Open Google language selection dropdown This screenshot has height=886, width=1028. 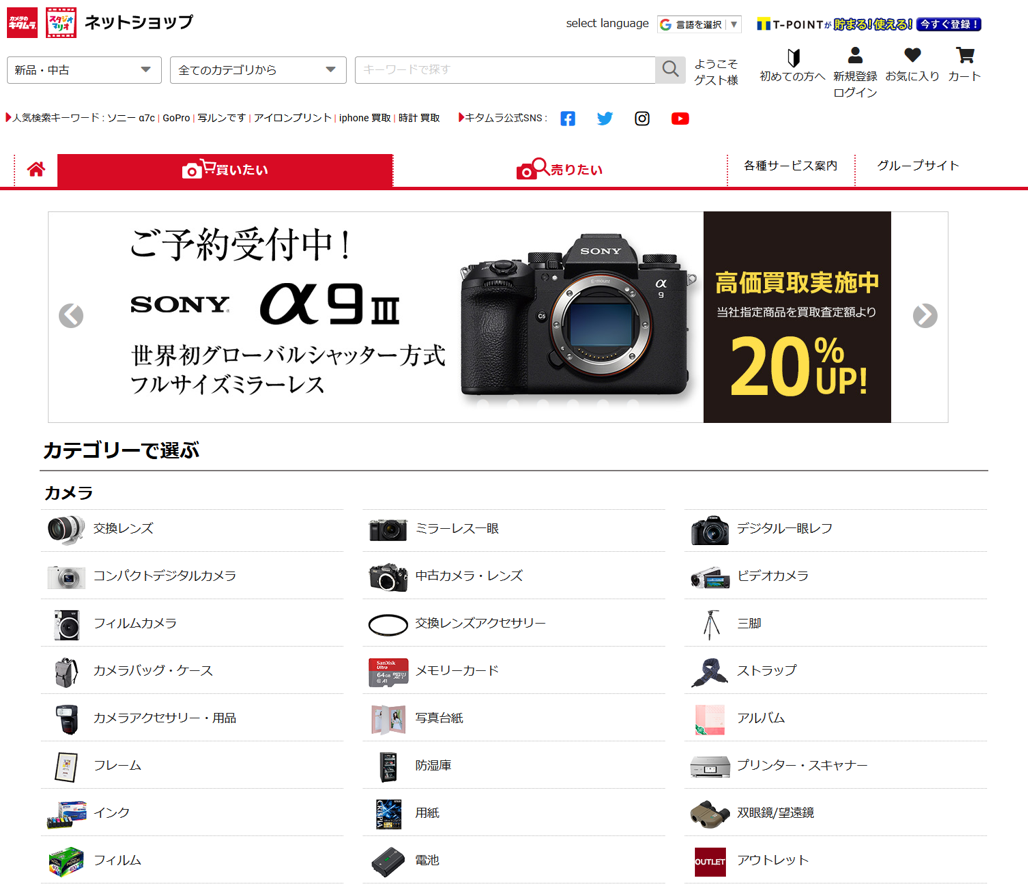699,25
